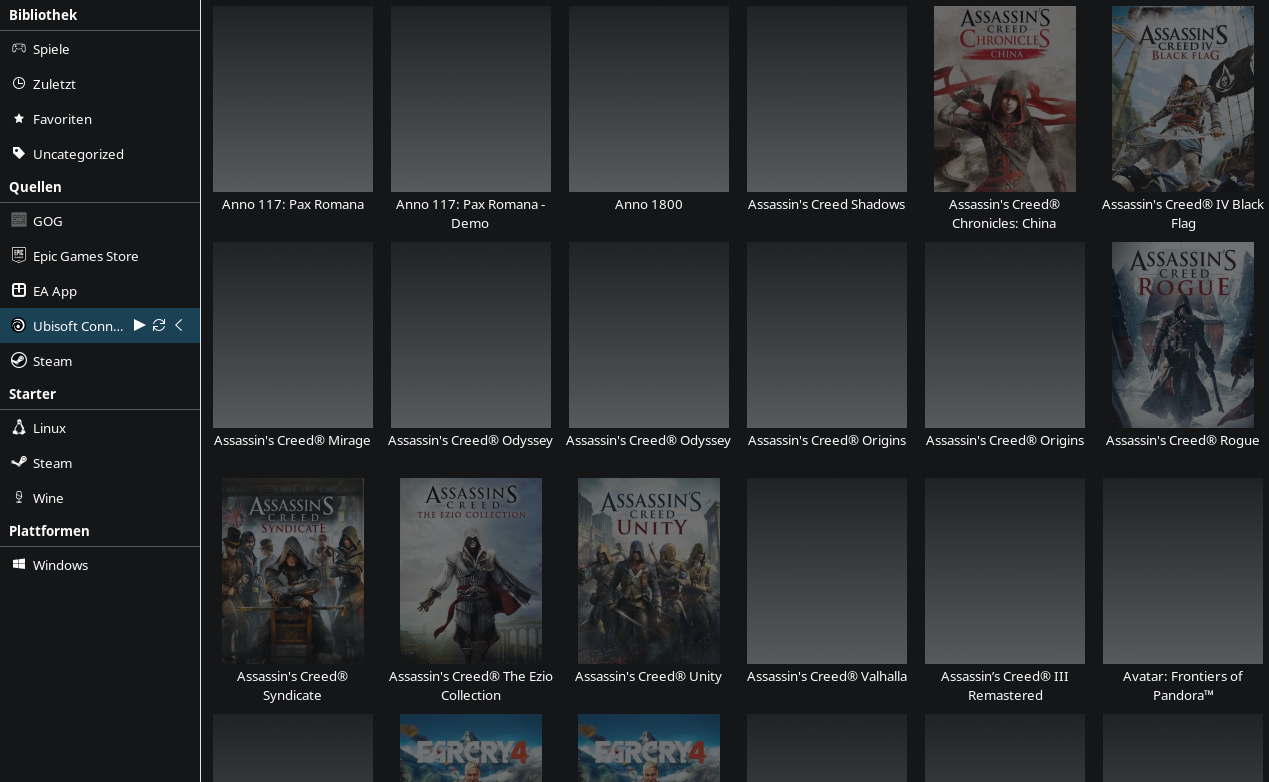This screenshot has height=782, width=1269.
Task: Select Avatar: Frontiers of Pandora placeholder
Action: coord(1183,571)
